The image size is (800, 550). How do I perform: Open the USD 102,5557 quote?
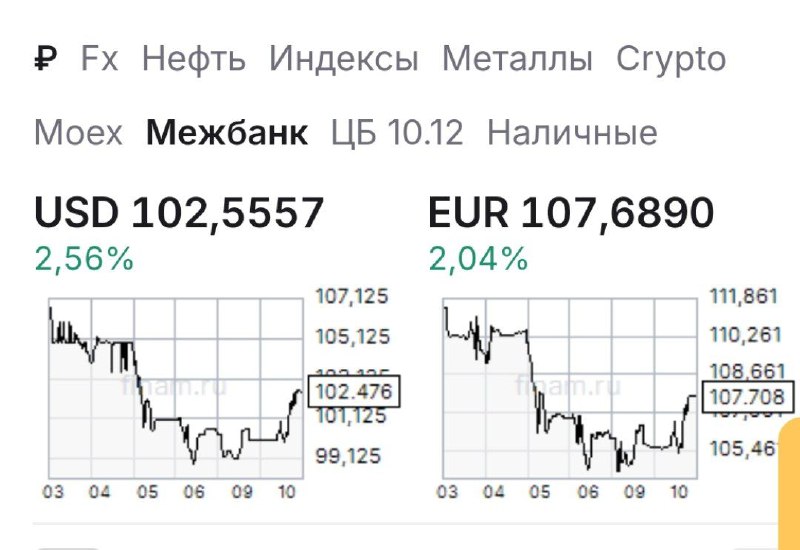179,213
